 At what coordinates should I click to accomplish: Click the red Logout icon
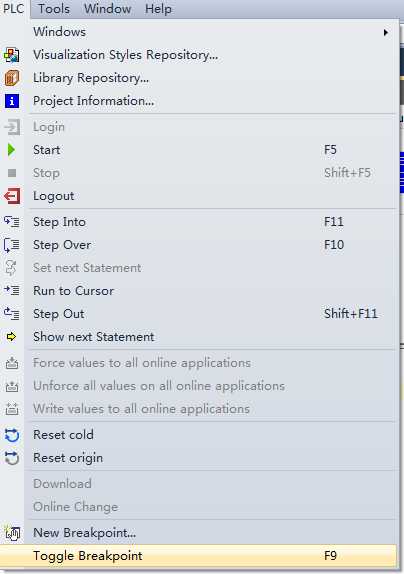click(x=12, y=196)
